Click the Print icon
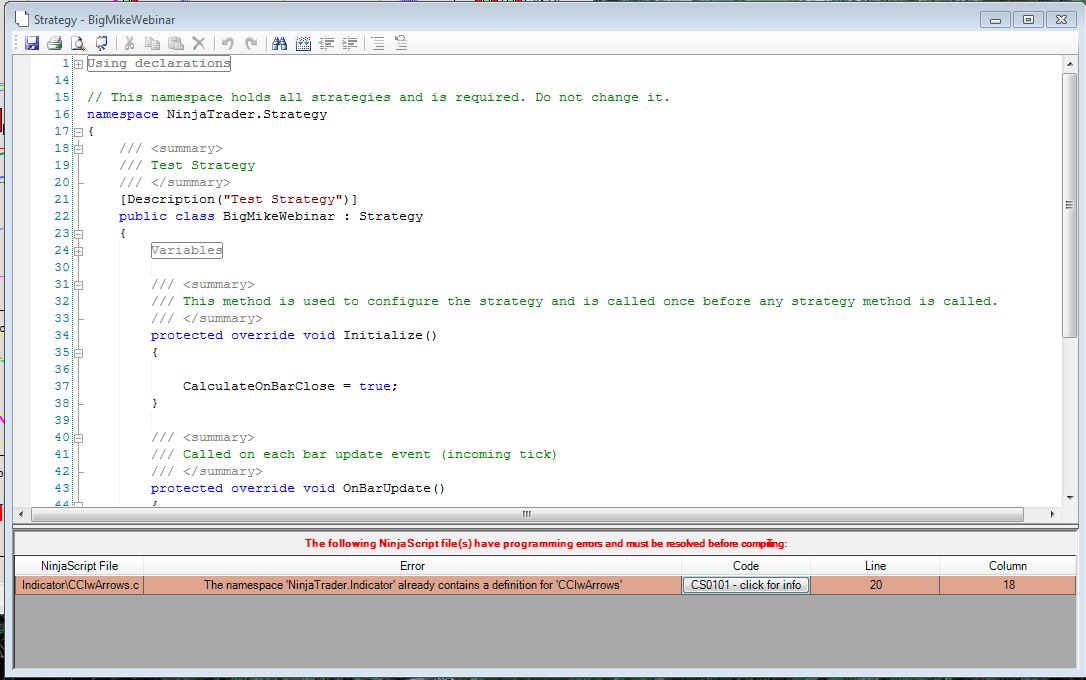The width and height of the screenshot is (1086, 680). (x=55, y=43)
